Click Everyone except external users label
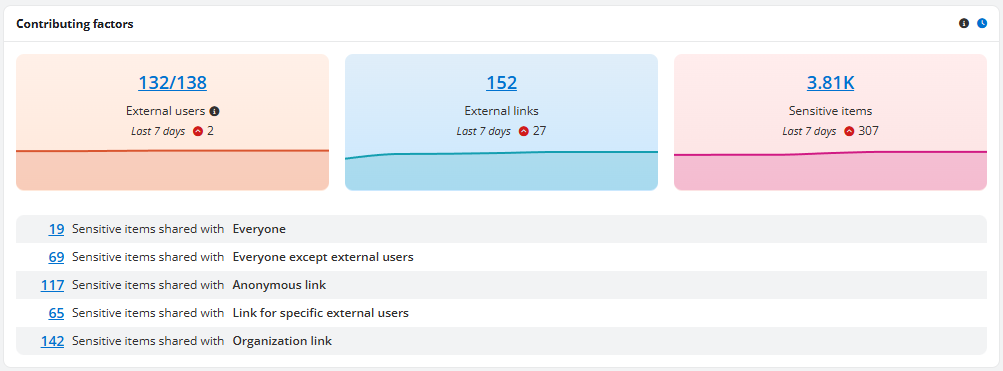This screenshot has height=371, width=1003. (x=323, y=257)
